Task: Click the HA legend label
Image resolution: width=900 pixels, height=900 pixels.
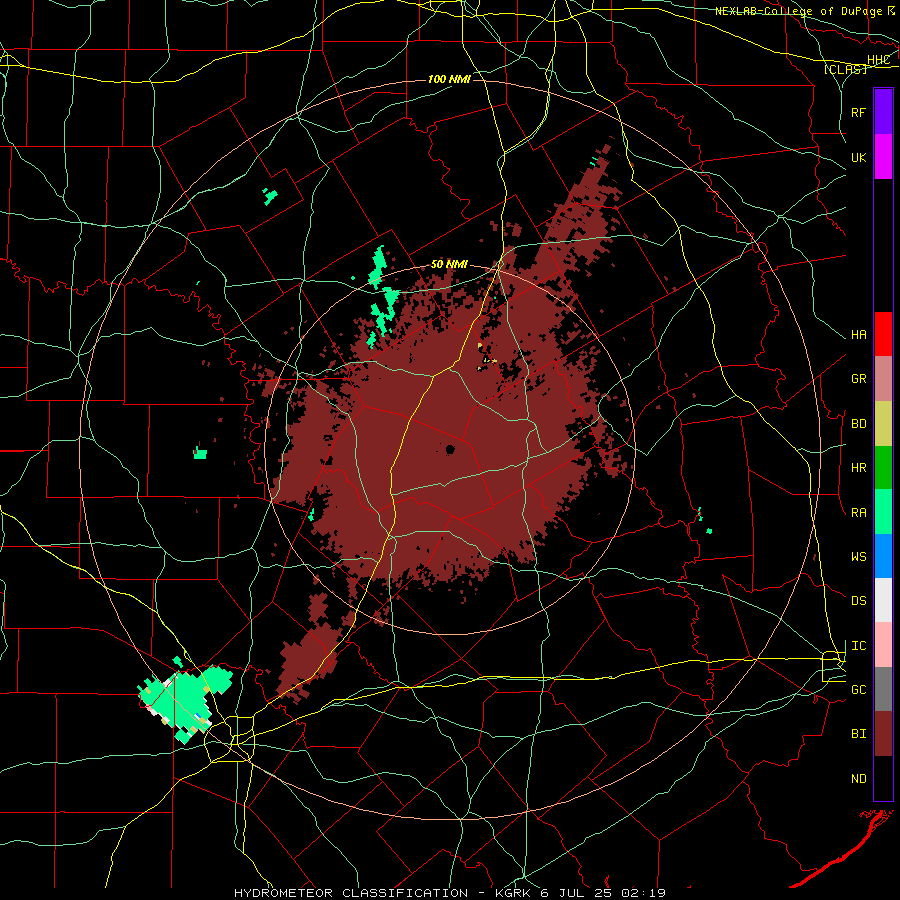Action: click(x=858, y=335)
